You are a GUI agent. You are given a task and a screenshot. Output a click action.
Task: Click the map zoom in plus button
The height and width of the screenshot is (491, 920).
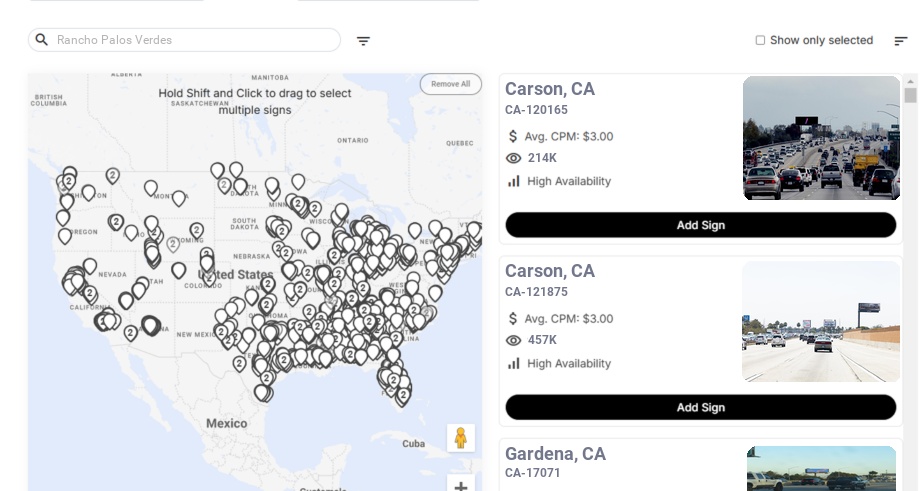point(461,487)
